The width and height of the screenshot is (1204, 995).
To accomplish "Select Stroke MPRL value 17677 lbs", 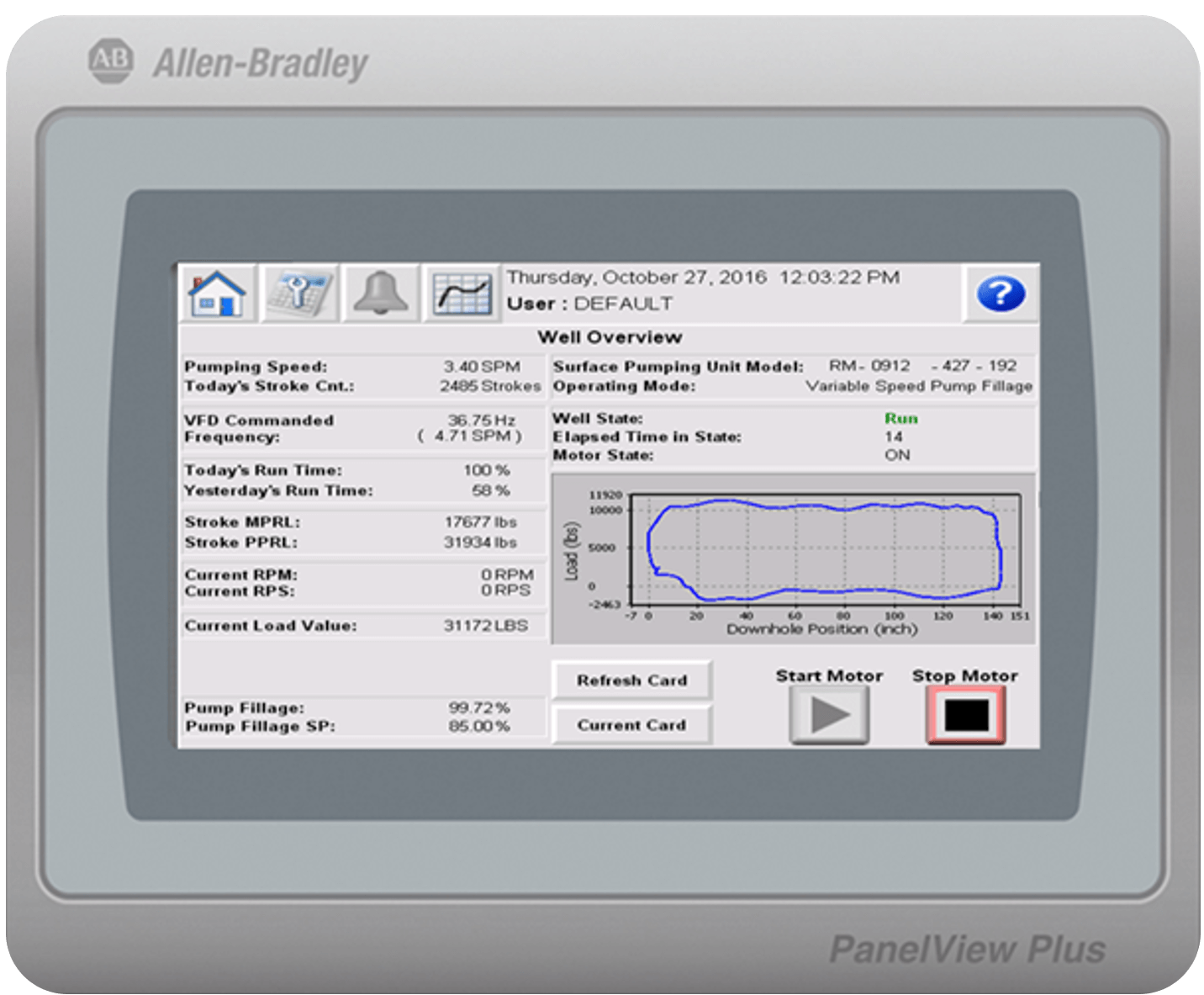I will 480,521.
